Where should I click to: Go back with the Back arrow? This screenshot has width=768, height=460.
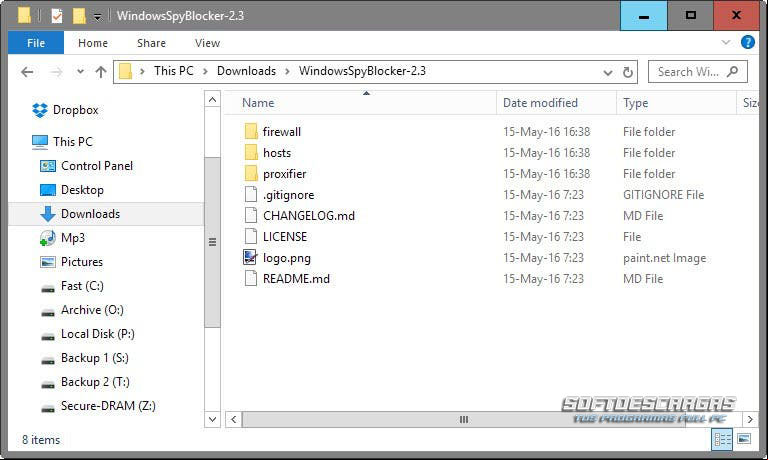(27, 72)
